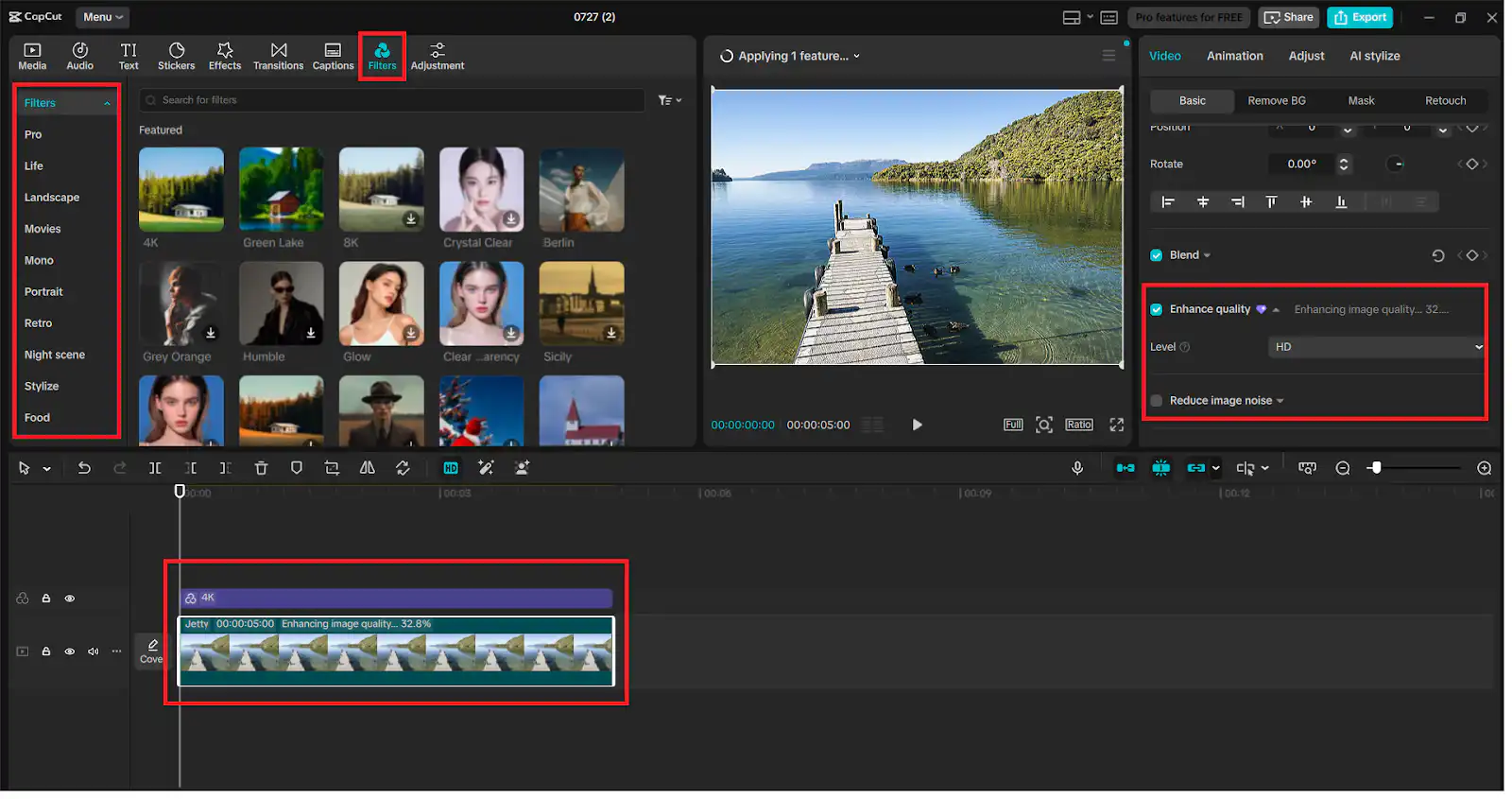The image size is (1512, 799).
Task: Switch to the Animation tab
Action: pos(1234,56)
